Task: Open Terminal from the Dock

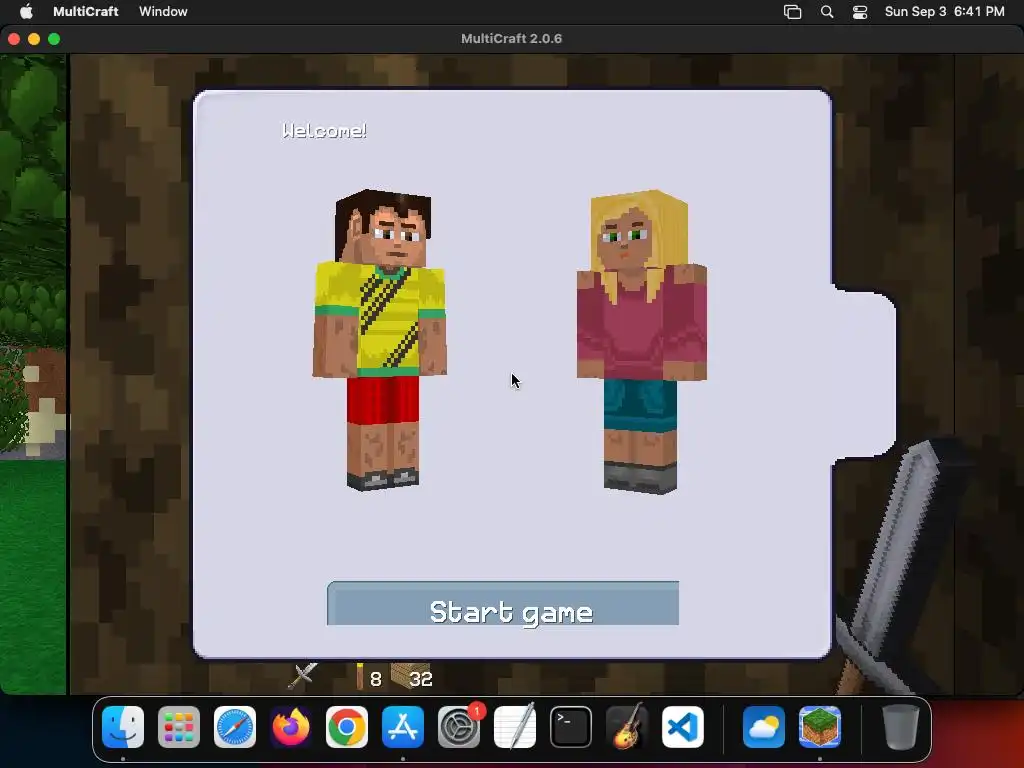Action: [571, 727]
